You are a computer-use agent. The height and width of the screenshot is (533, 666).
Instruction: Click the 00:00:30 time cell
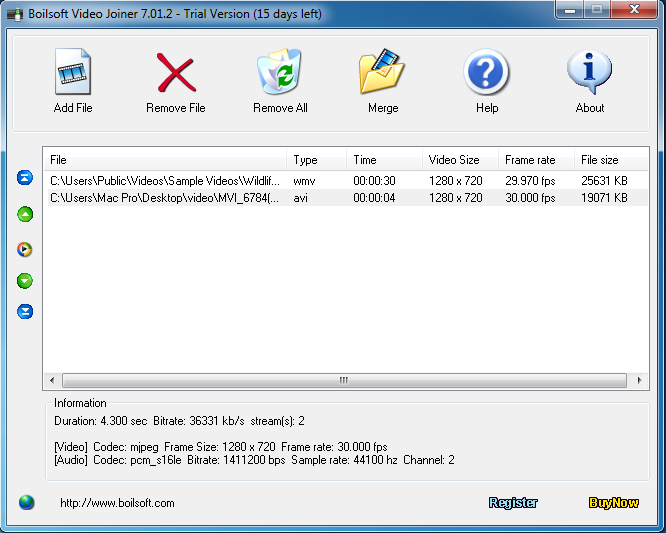click(374, 181)
